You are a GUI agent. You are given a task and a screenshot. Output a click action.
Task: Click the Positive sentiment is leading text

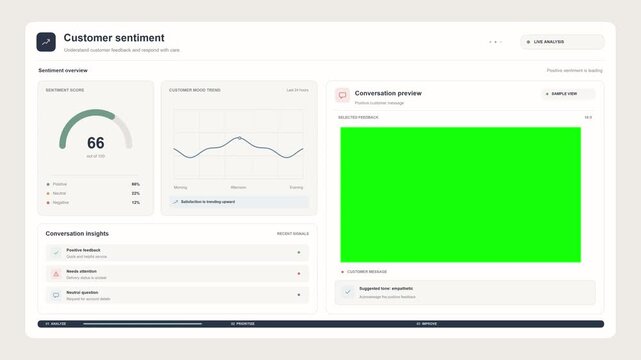pos(574,71)
